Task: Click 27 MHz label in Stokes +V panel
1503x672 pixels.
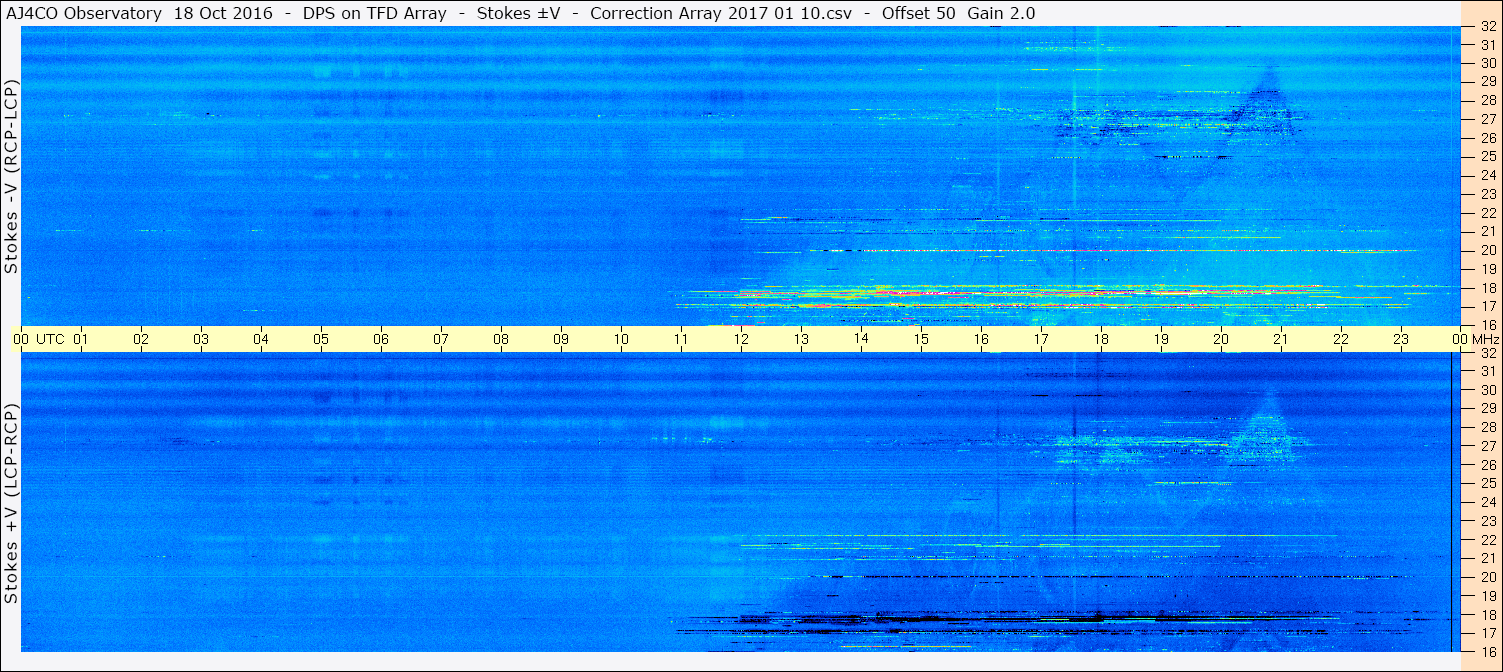Action: tap(1487, 446)
